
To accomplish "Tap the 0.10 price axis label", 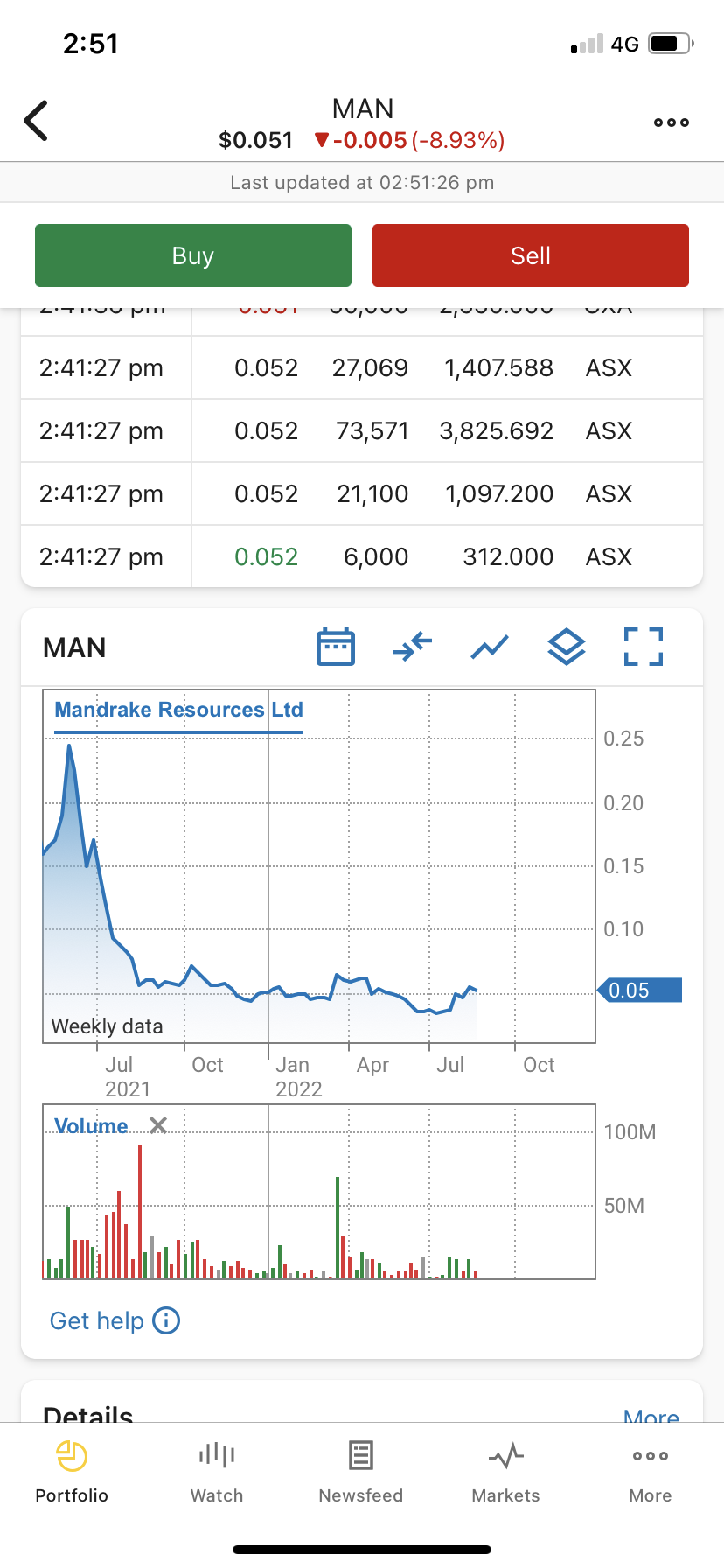I will (x=623, y=929).
